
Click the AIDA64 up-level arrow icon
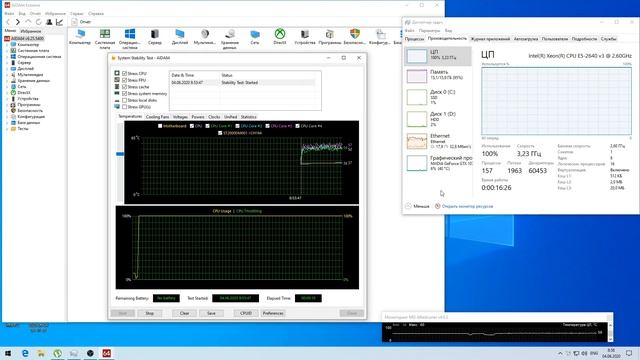28,22
